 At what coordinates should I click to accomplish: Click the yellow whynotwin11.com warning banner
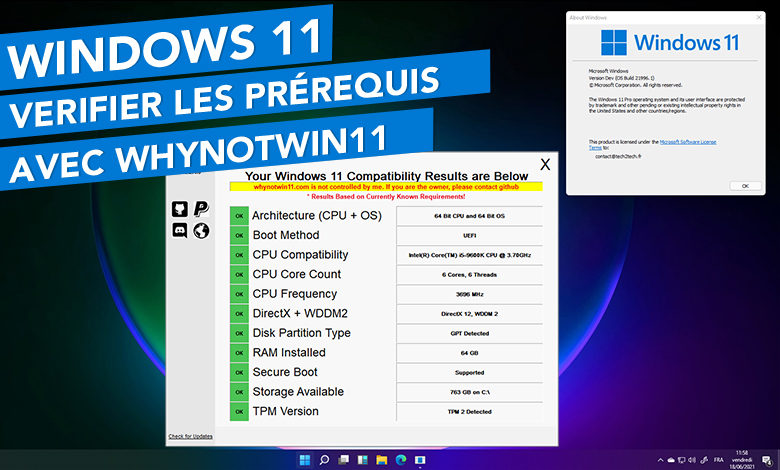click(x=386, y=187)
